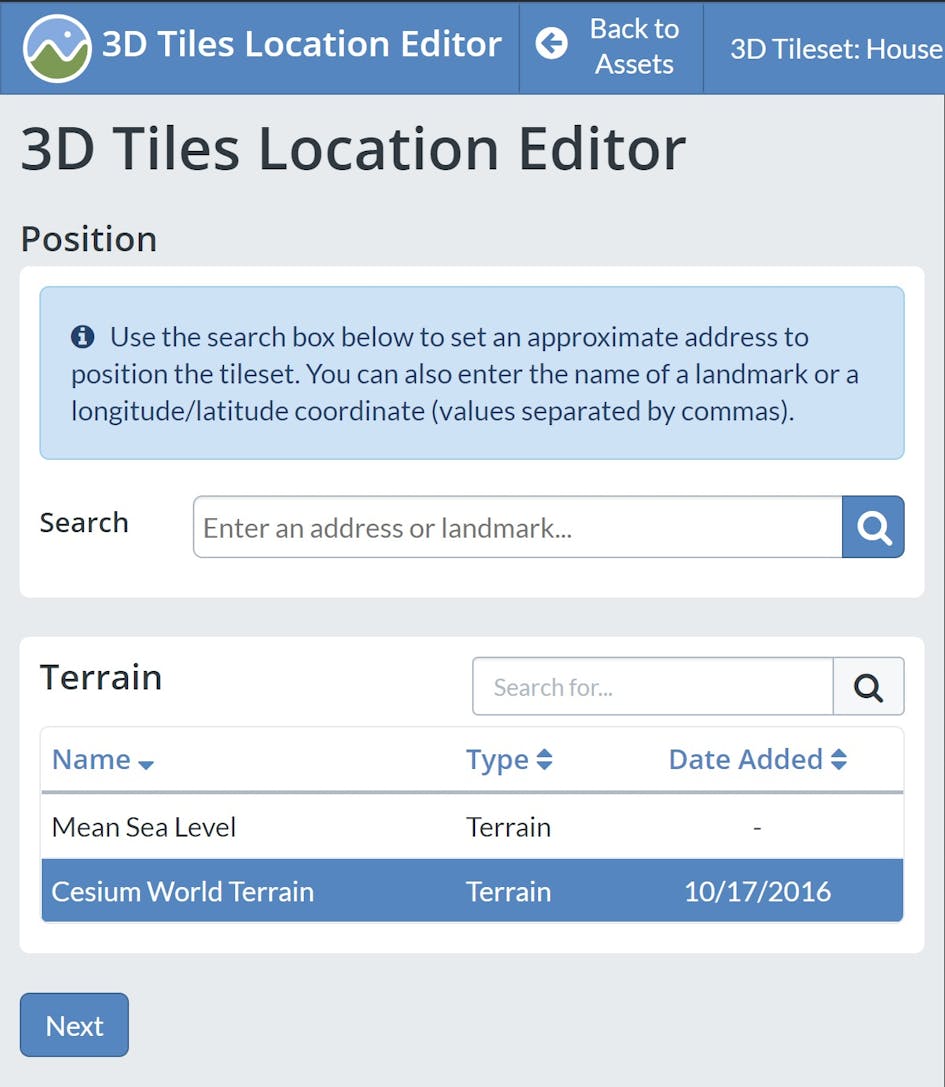The image size is (945, 1087).
Task: Click the Terrain Search for field
Action: 652,687
